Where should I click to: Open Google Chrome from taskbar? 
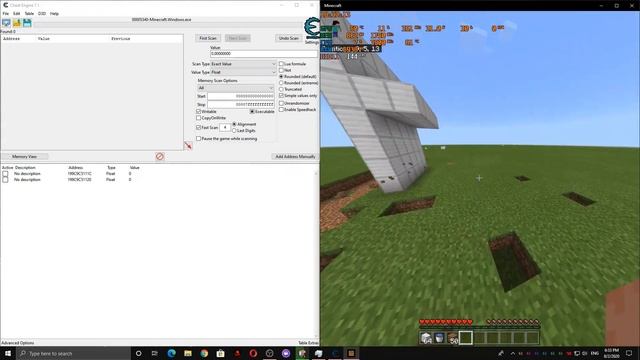point(204,353)
